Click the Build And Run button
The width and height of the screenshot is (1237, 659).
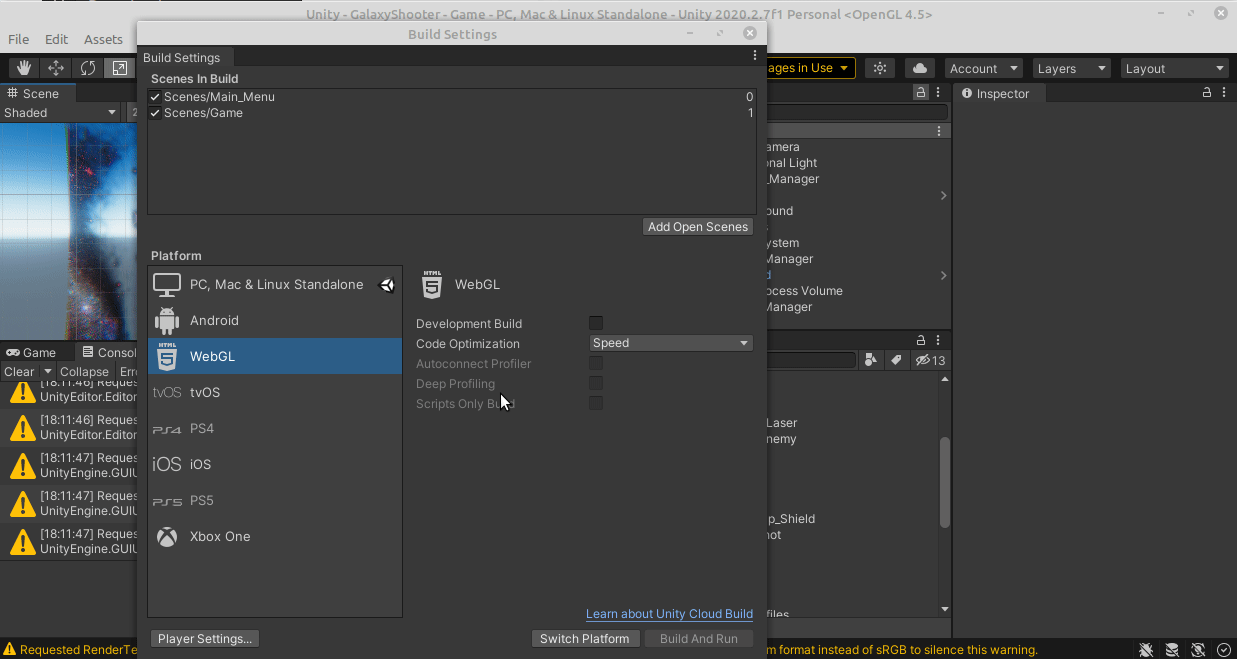tap(699, 639)
